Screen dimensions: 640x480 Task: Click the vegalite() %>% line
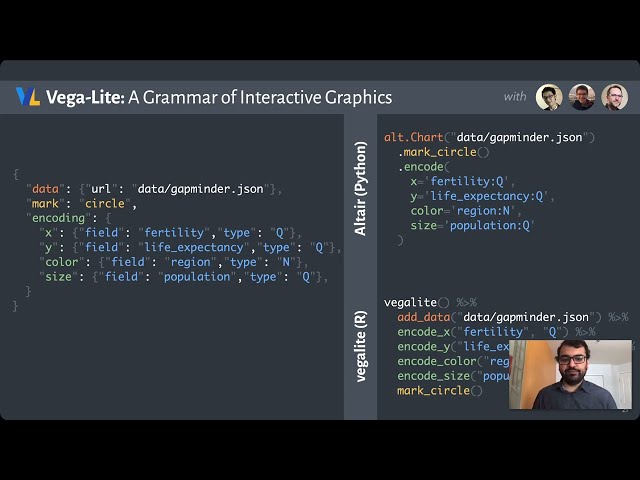click(x=430, y=303)
